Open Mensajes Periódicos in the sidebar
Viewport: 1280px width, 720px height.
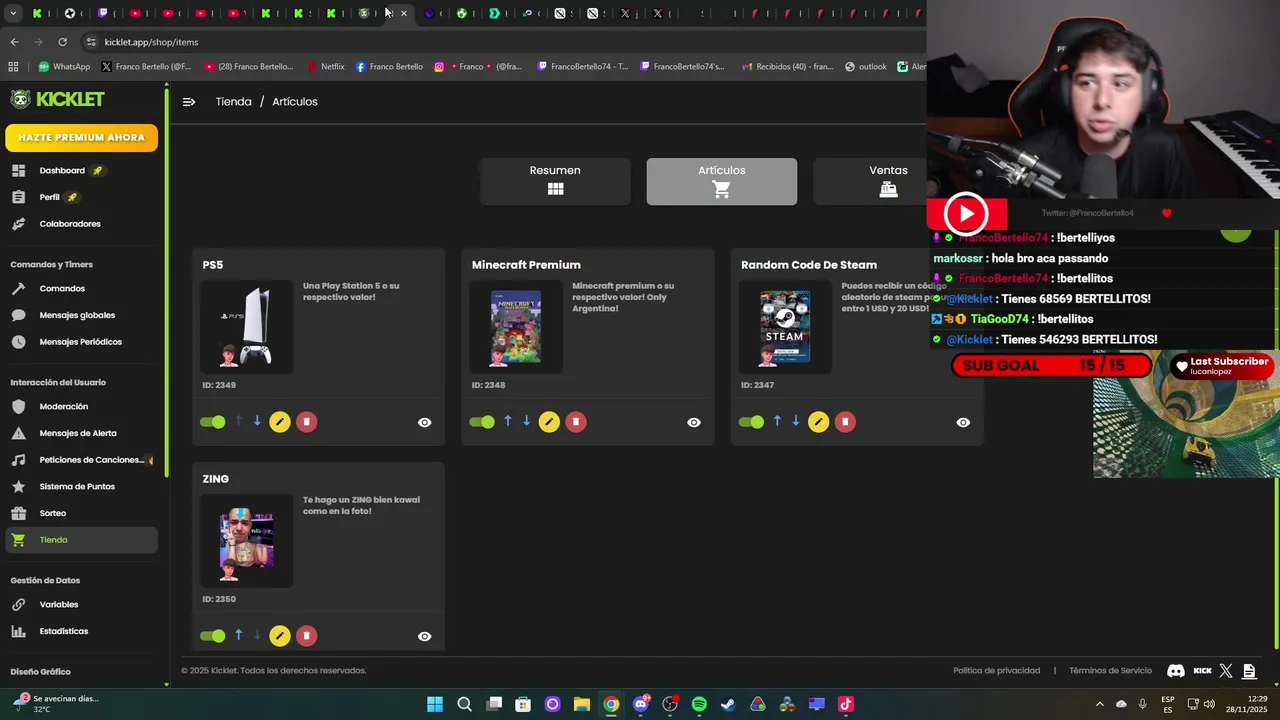pos(81,342)
